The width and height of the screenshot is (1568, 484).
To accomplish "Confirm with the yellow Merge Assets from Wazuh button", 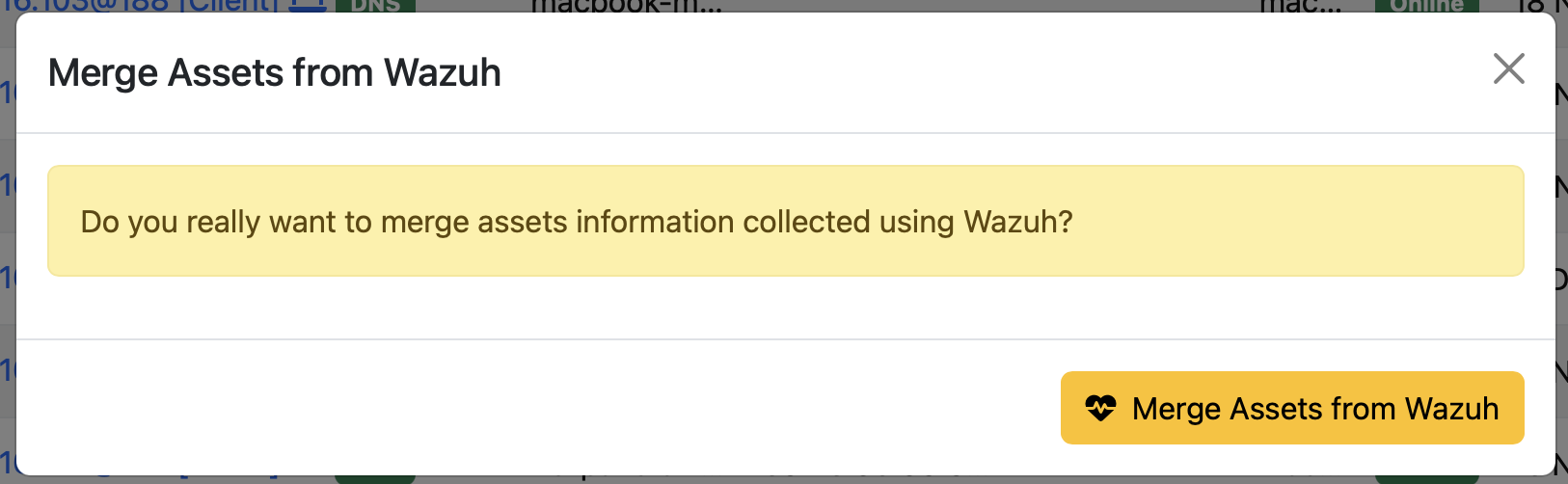I will (x=1292, y=408).
